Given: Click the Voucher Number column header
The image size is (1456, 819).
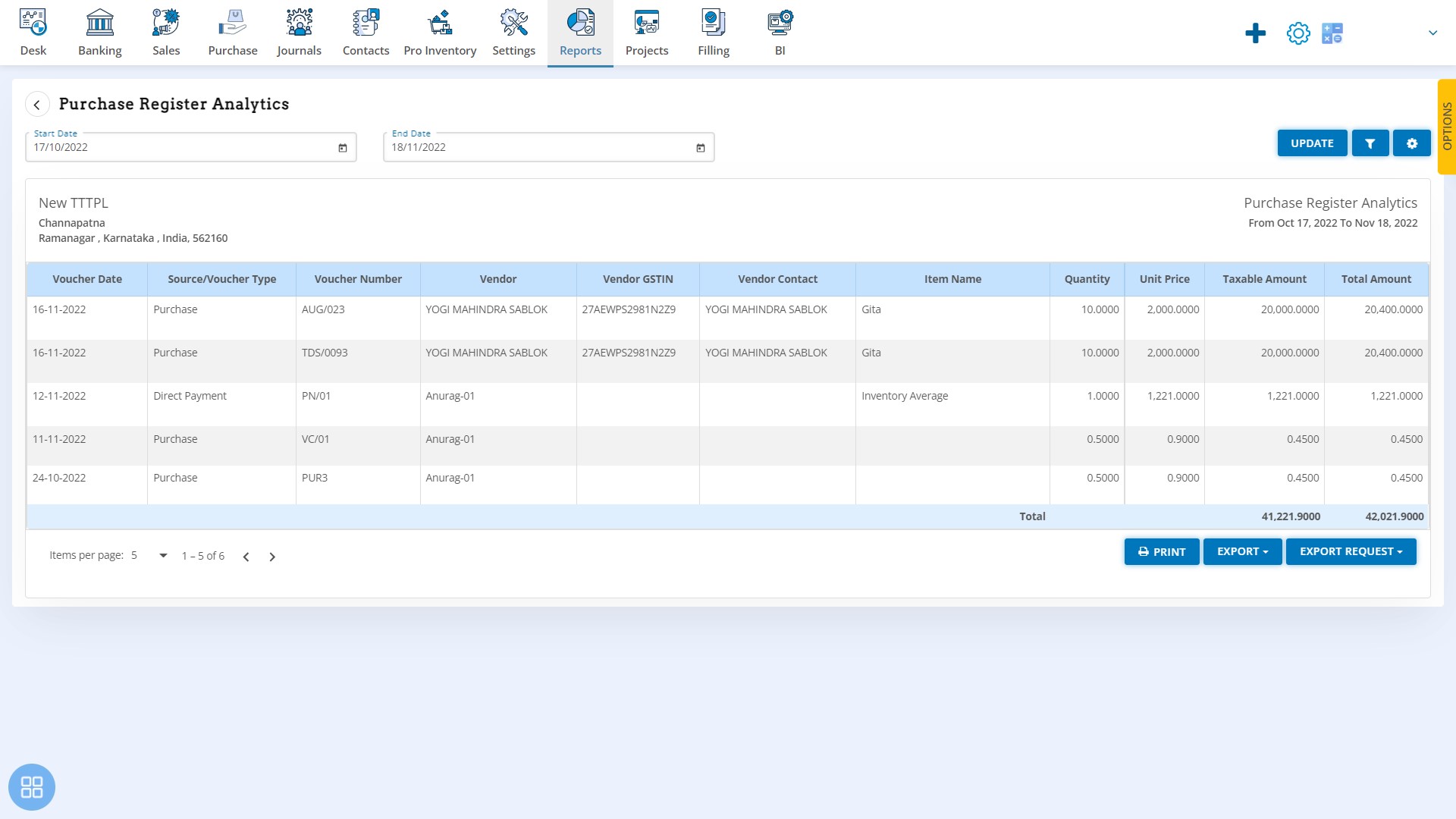Looking at the screenshot, I should point(358,279).
